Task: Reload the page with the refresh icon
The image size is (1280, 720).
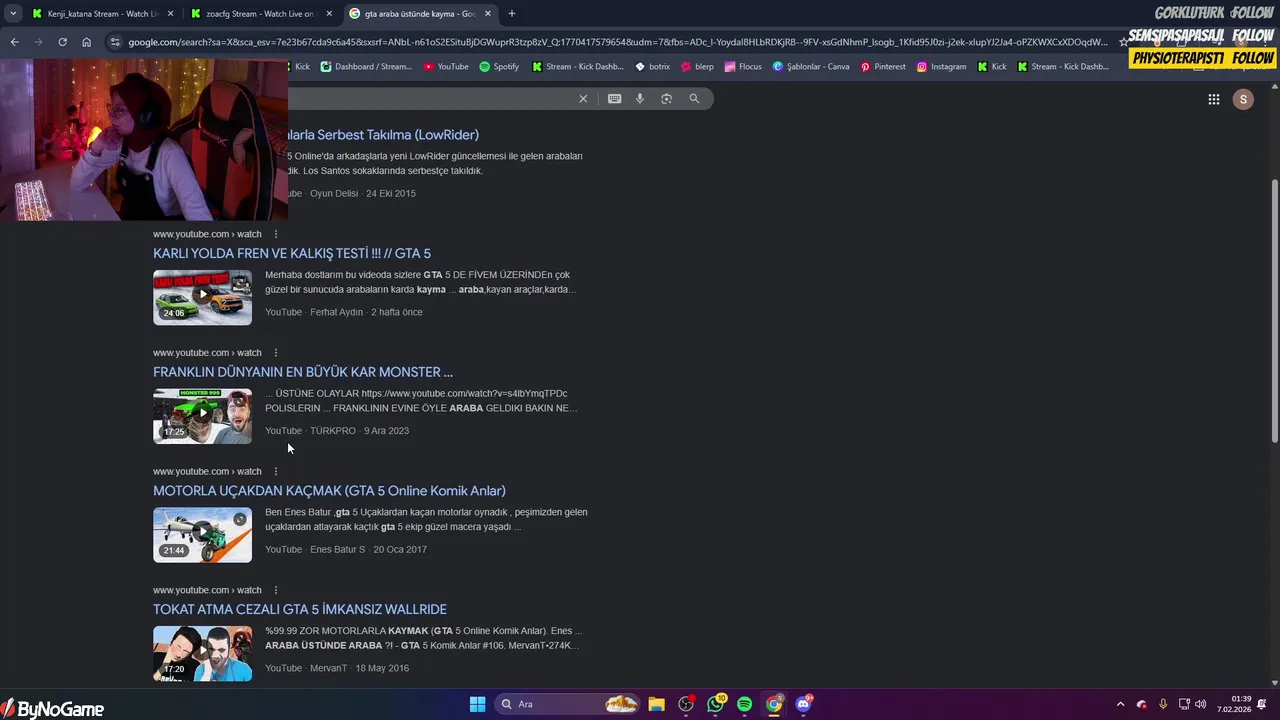Action: [x=62, y=42]
